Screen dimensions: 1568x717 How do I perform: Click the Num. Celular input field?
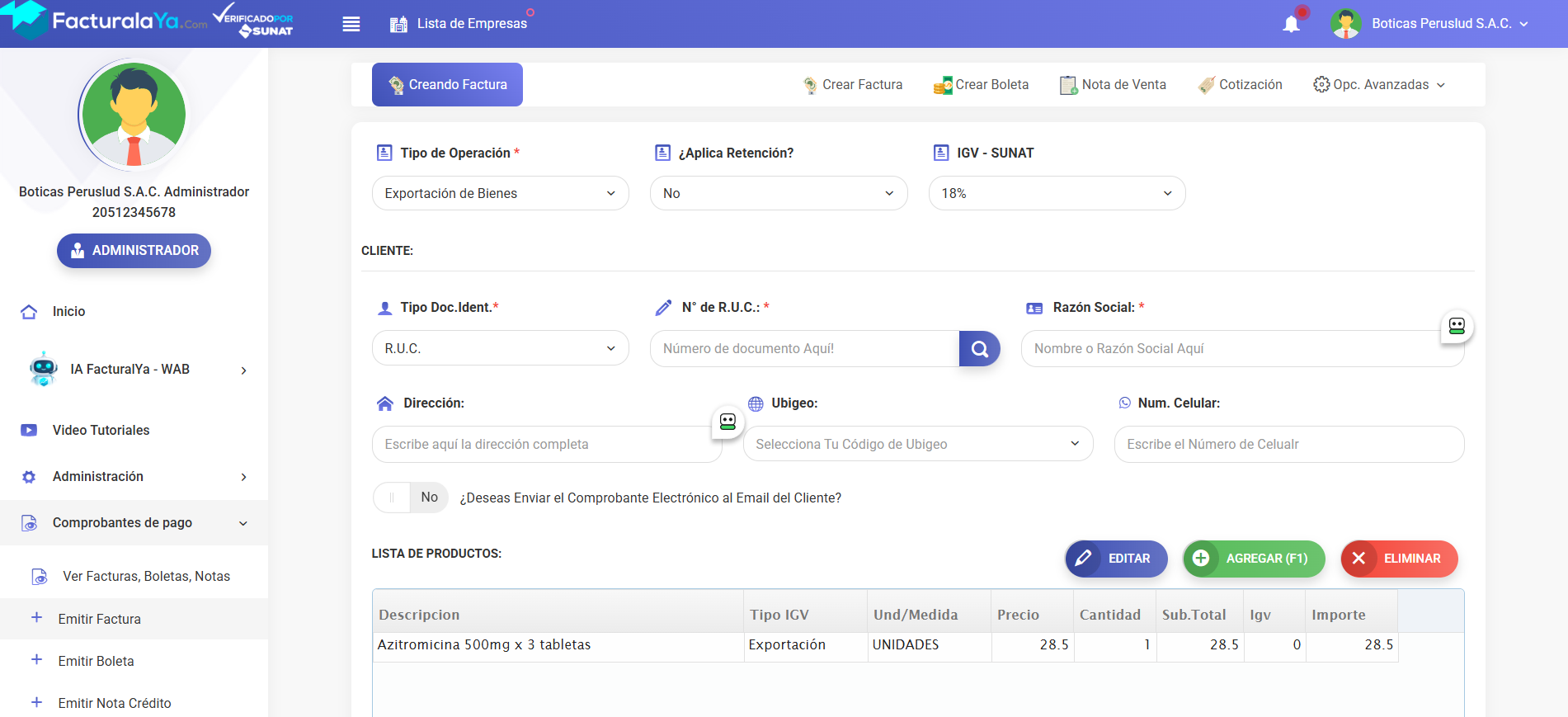click(x=1289, y=445)
